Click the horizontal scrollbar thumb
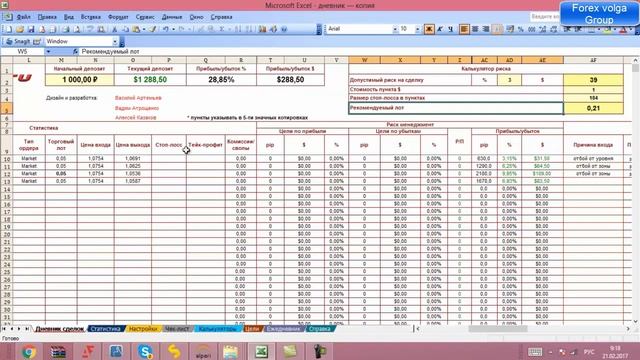The height and width of the screenshot is (360, 640). coord(498,329)
